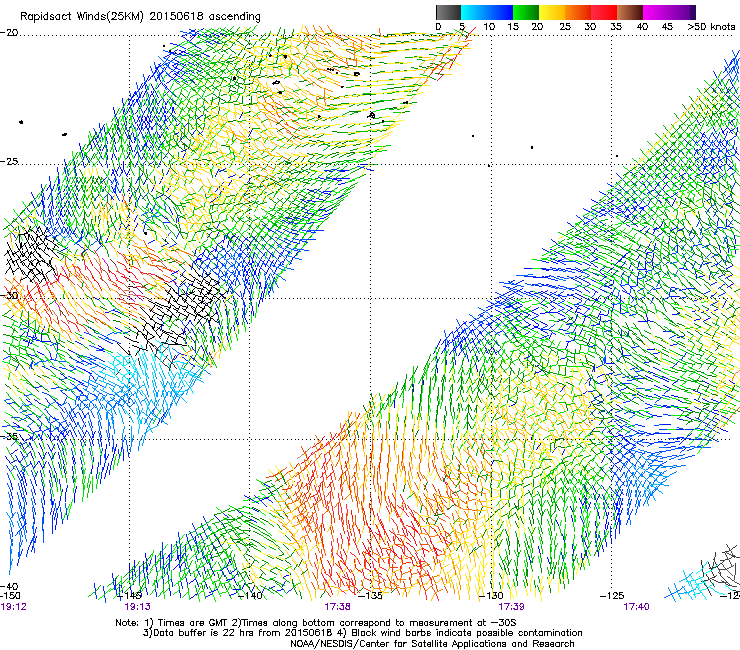Select the green 15-20 knots legend color
The width and height of the screenshot is (740, 650).
[526, 12]
